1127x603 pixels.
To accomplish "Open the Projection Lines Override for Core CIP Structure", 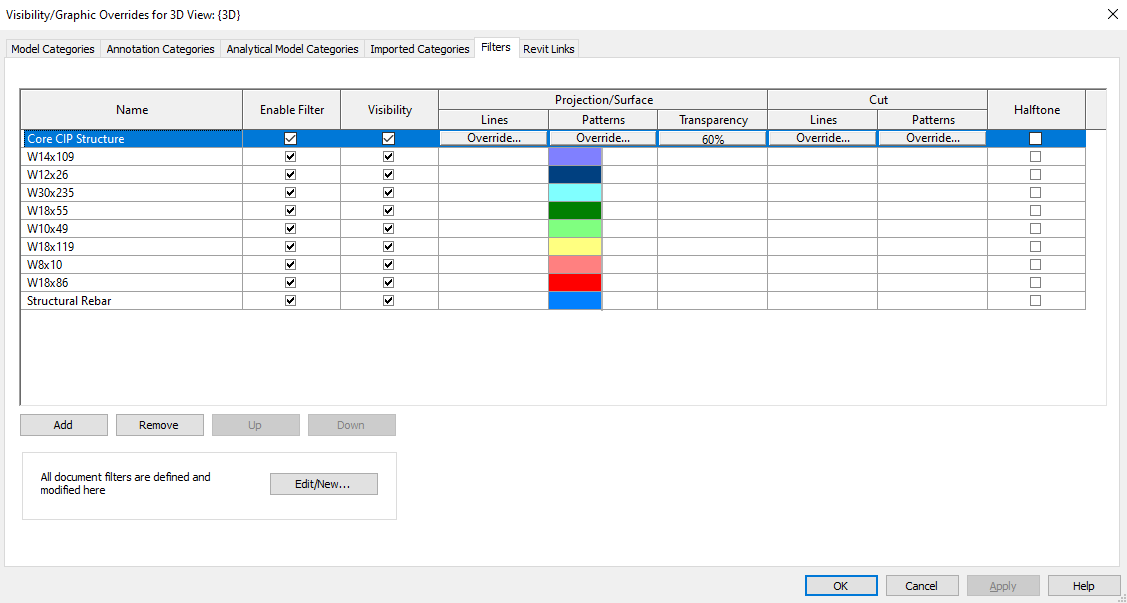I will coord(493,137).
